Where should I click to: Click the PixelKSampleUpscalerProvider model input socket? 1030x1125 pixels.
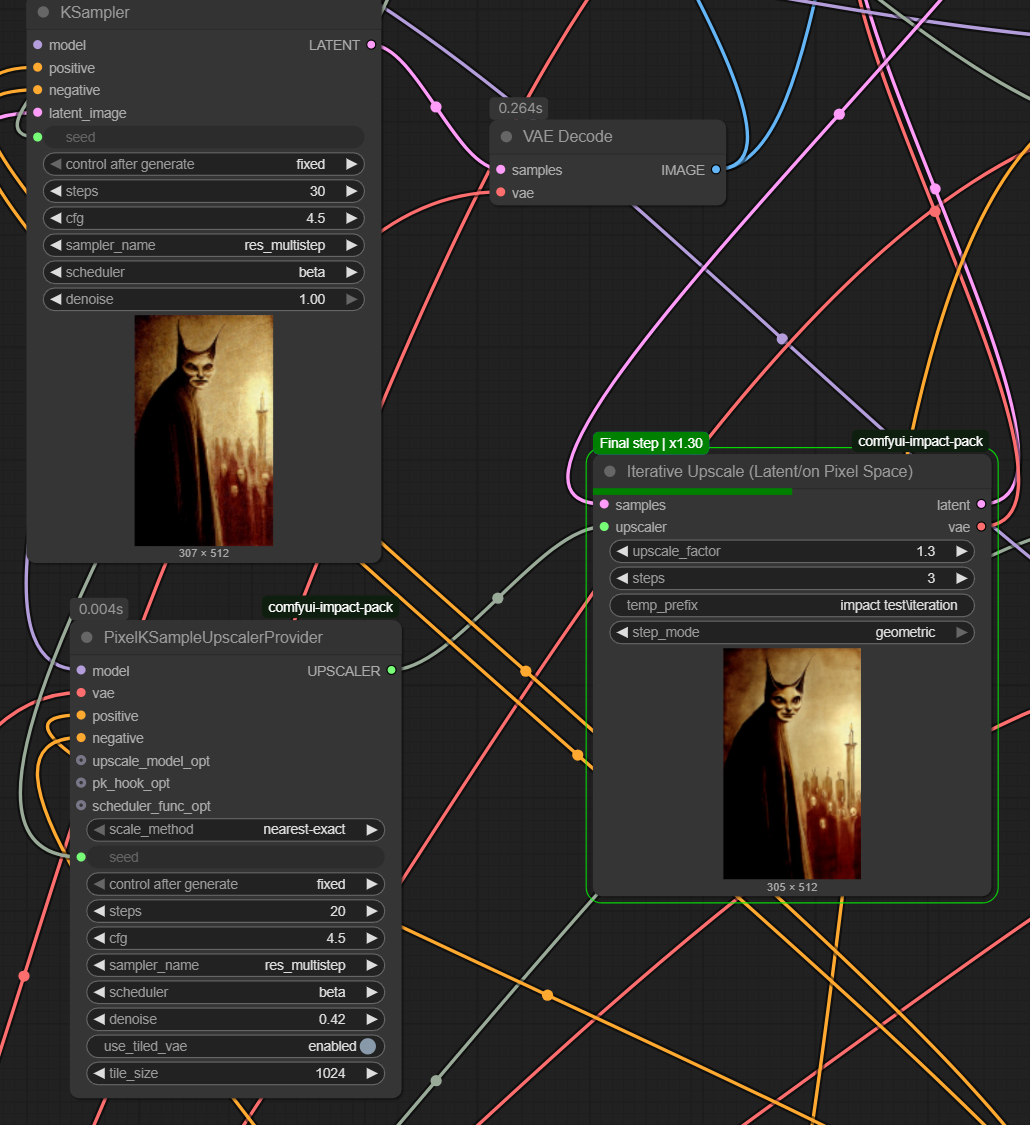81,670
